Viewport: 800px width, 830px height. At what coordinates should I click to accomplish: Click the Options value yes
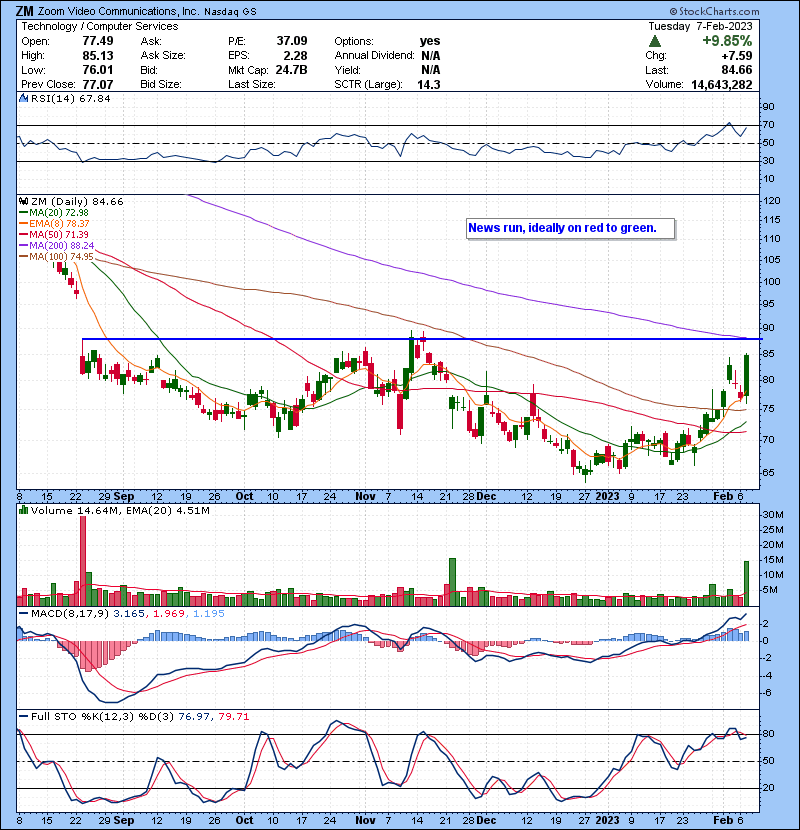coord(430,41)
